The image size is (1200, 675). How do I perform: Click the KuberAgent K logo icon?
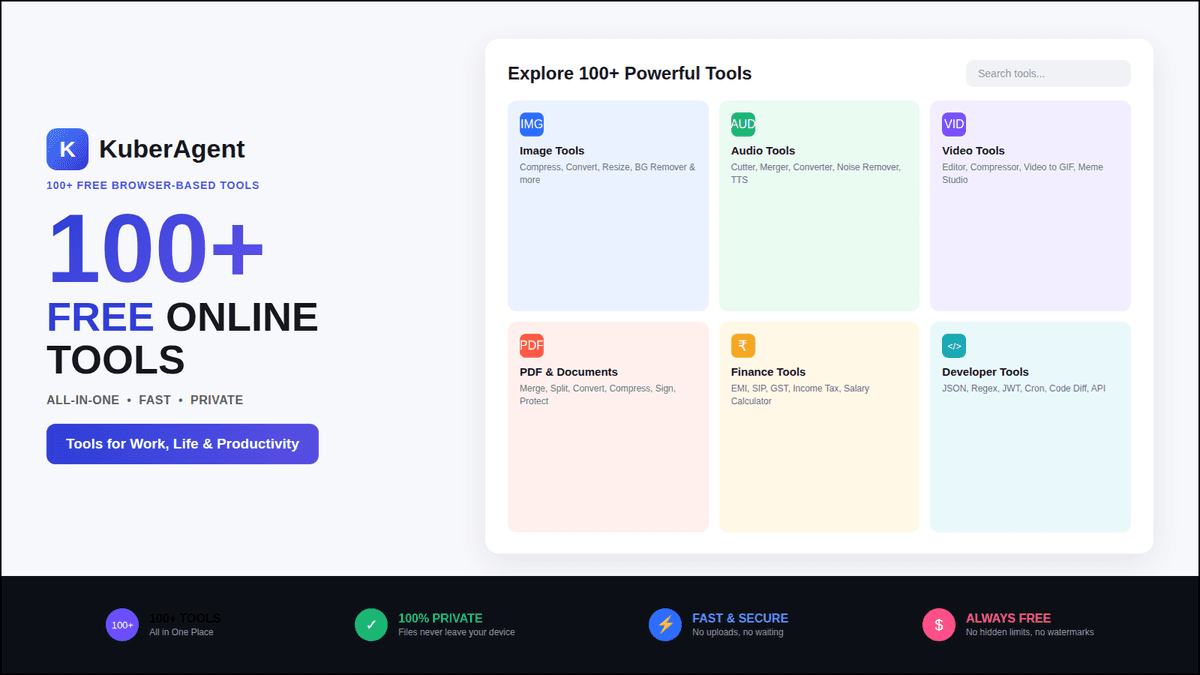pyautogui.click(x=67, y=149)
